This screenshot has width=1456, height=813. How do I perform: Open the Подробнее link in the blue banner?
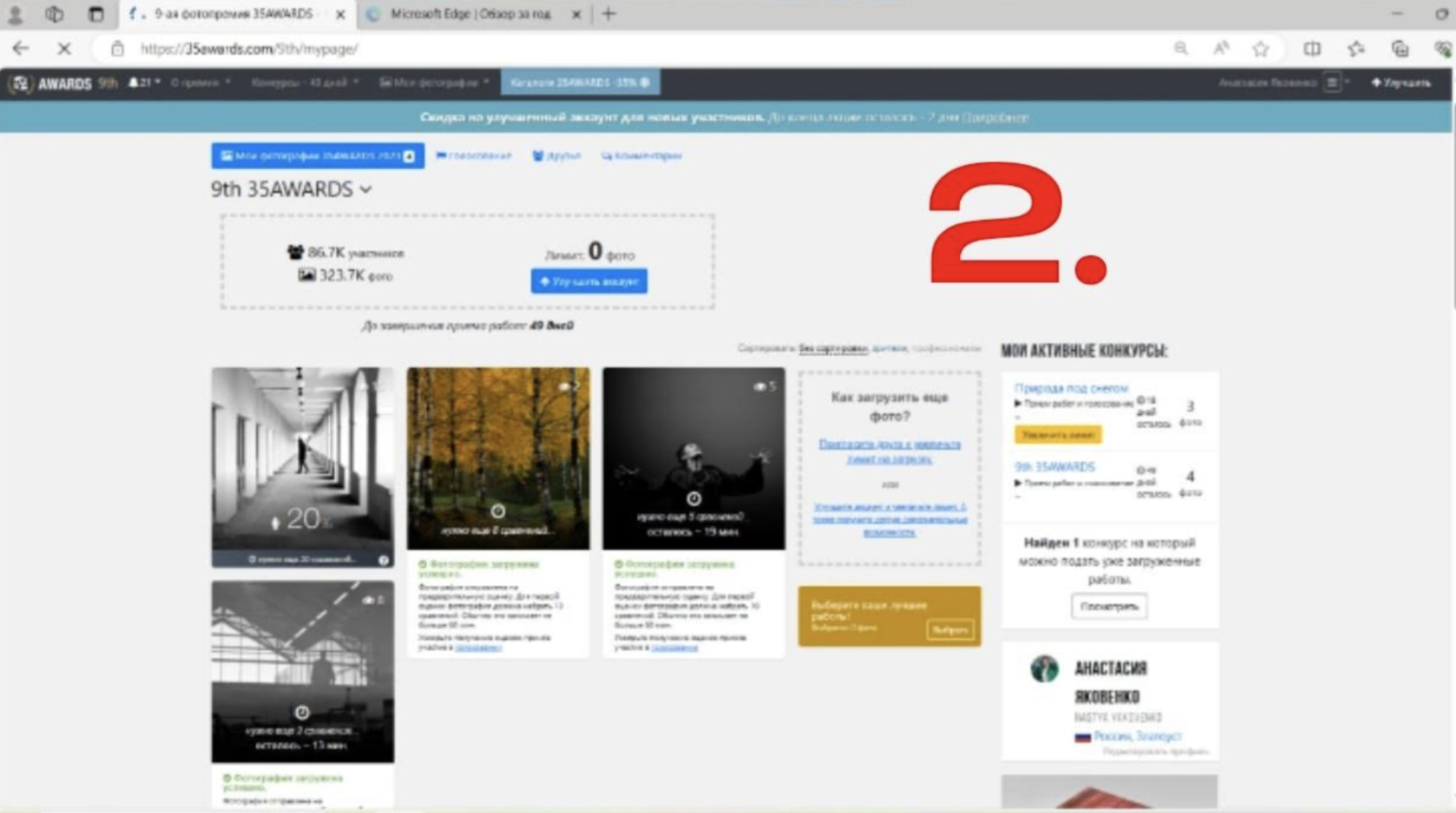(996, 117)
